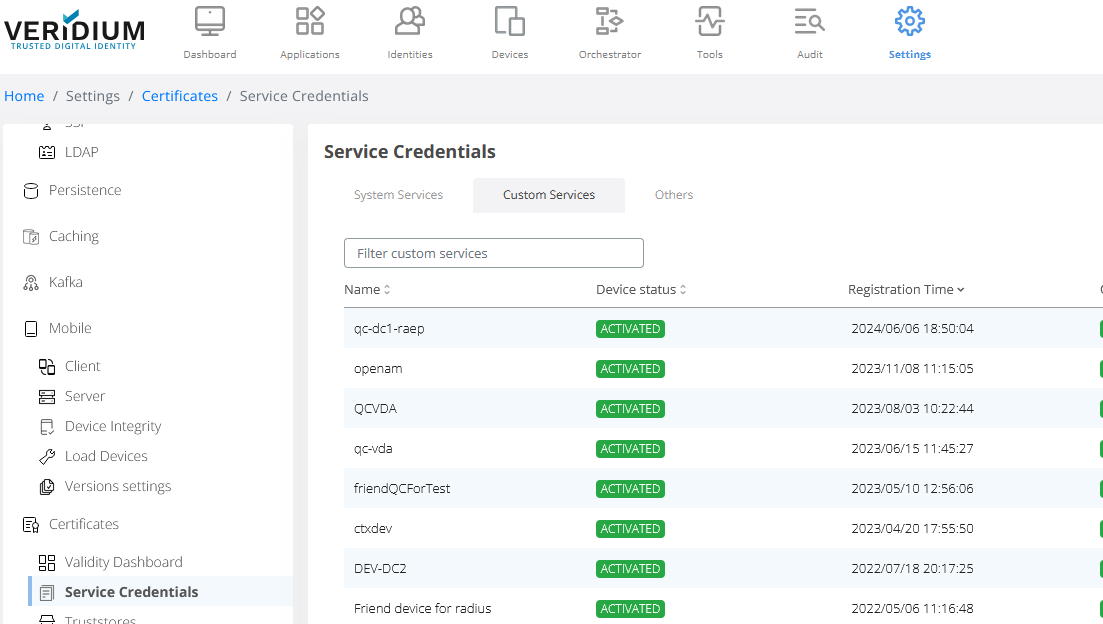Open the Orchestrator icon
This screenshot has height=624, width=1103.
click(610, 21)
